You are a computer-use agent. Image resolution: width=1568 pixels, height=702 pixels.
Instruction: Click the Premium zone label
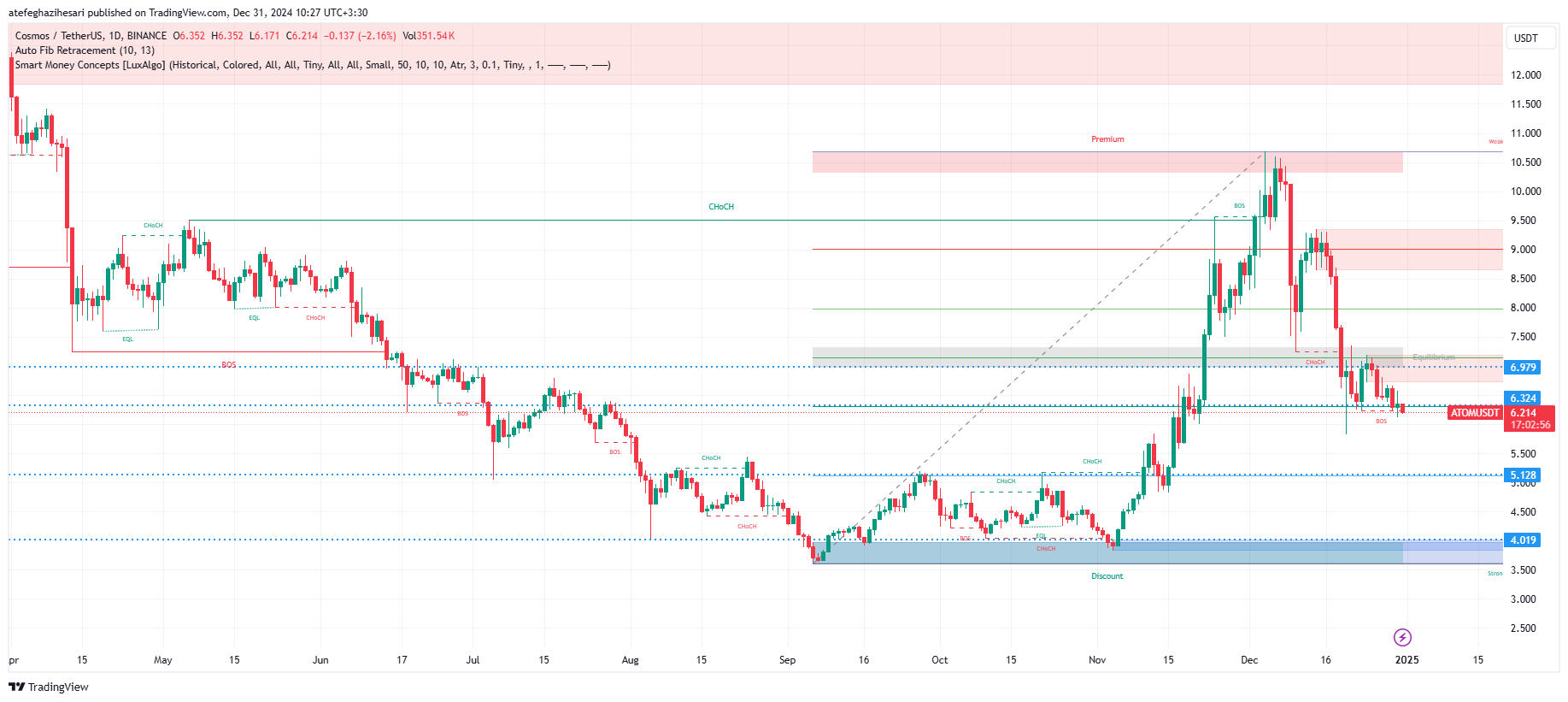(1107, 139)
